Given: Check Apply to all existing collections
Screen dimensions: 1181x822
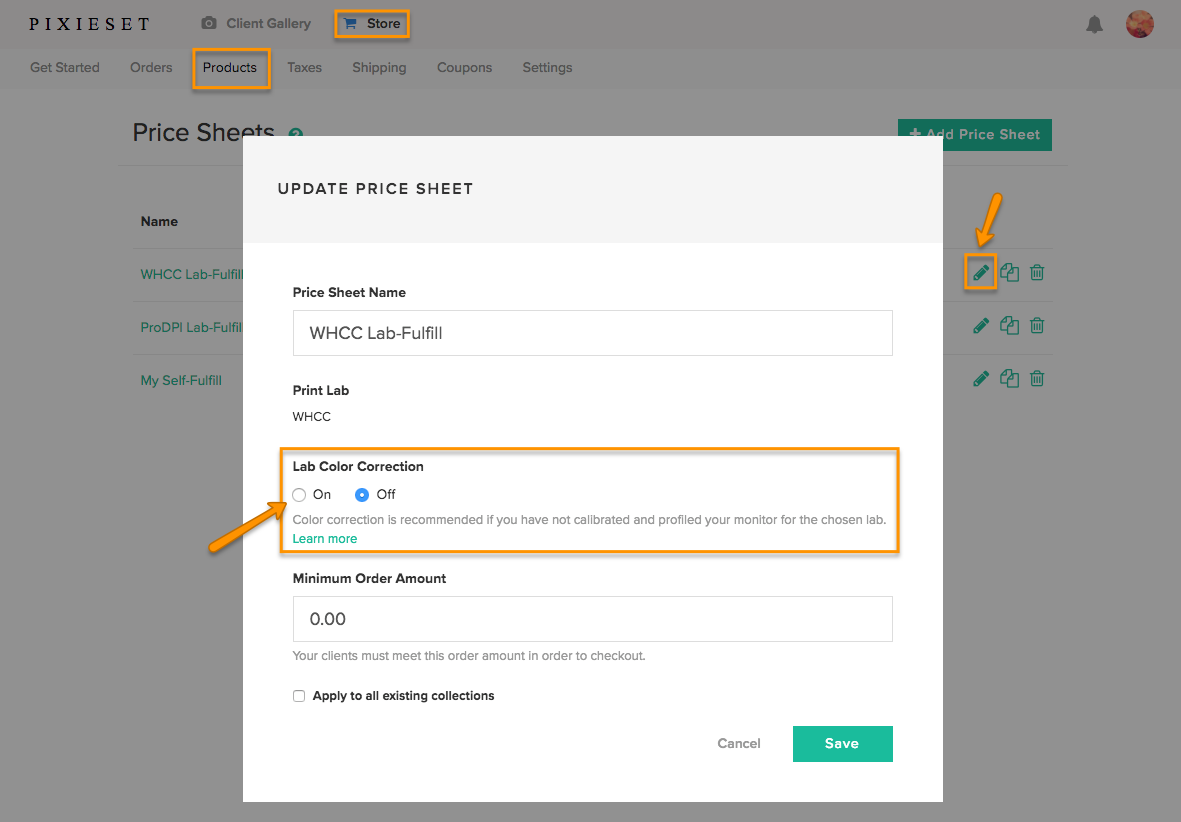Looking at the screenshot, I should pyautogui.click(x=299, y=696).
